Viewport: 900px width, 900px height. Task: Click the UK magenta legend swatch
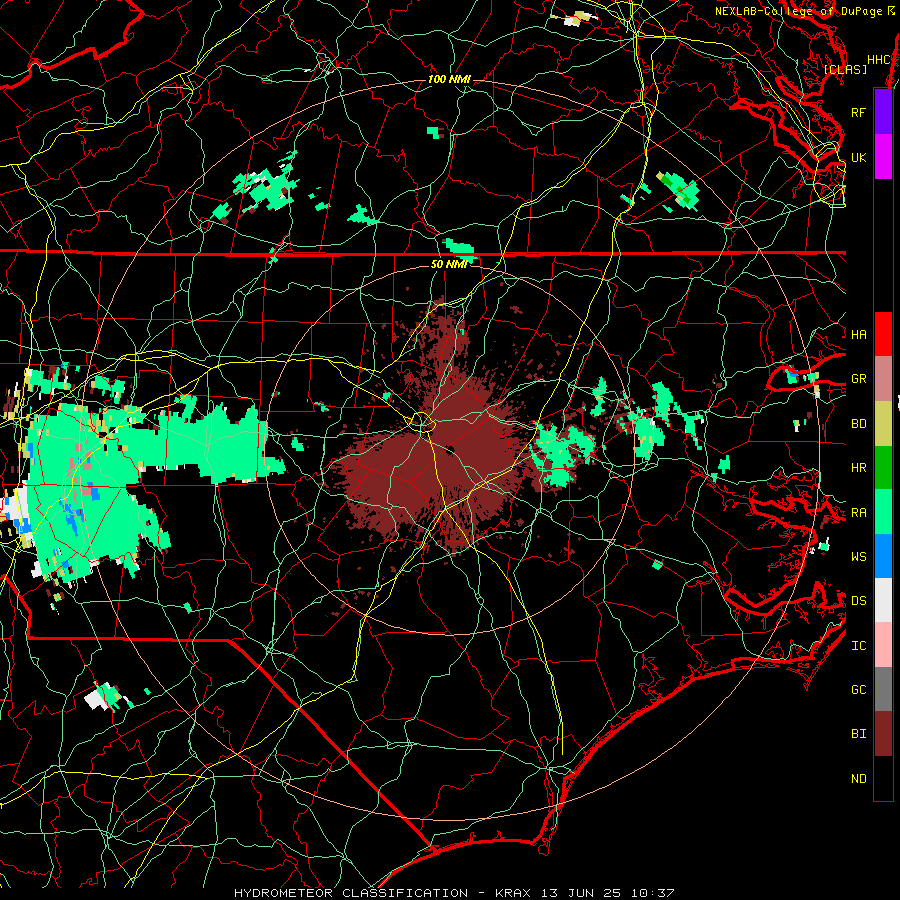(x=883, y=157)
